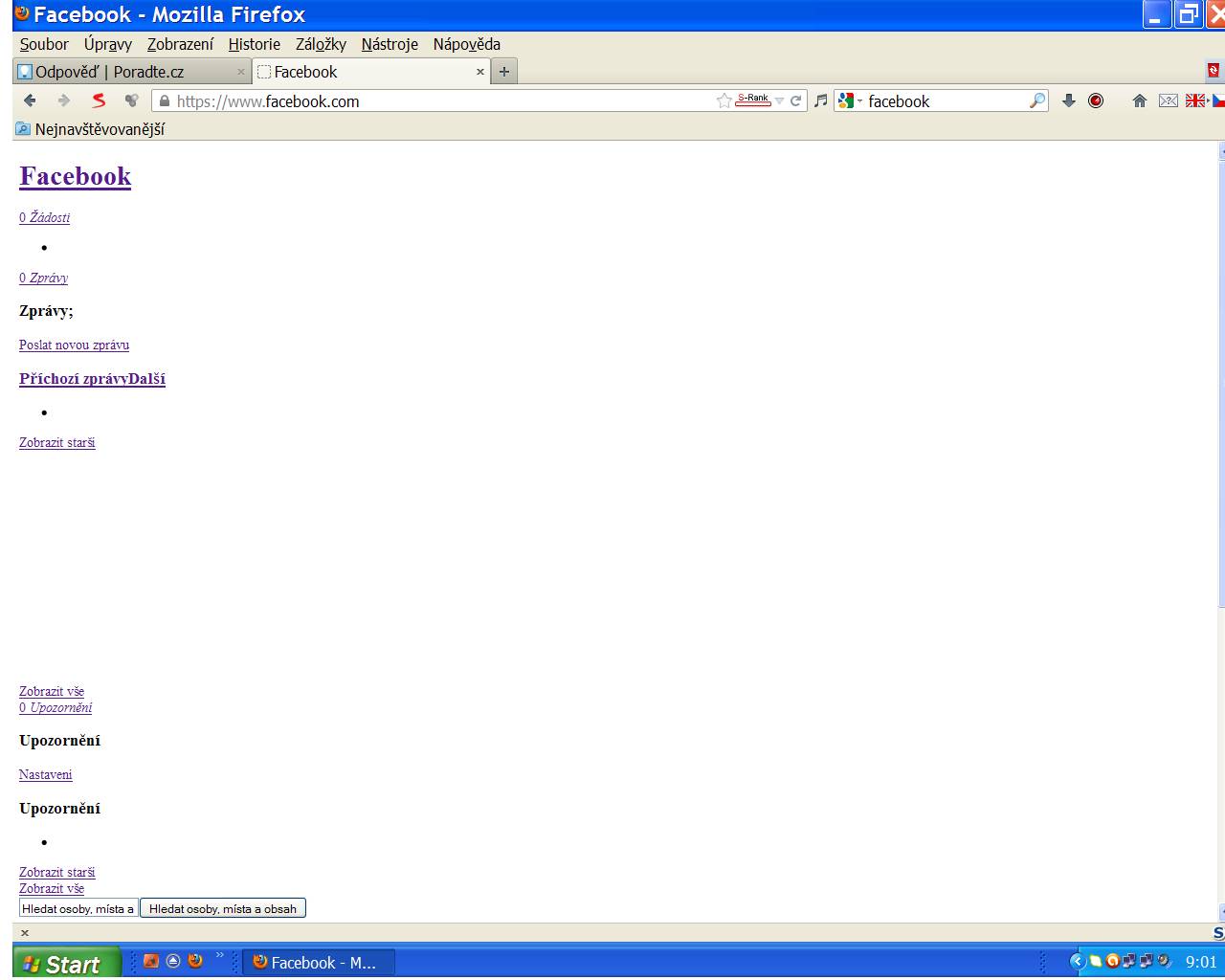This screenshot has height=980, width=1225.
Task: Click the red quick launch icon in the taskbar
Action: (150, 961)
